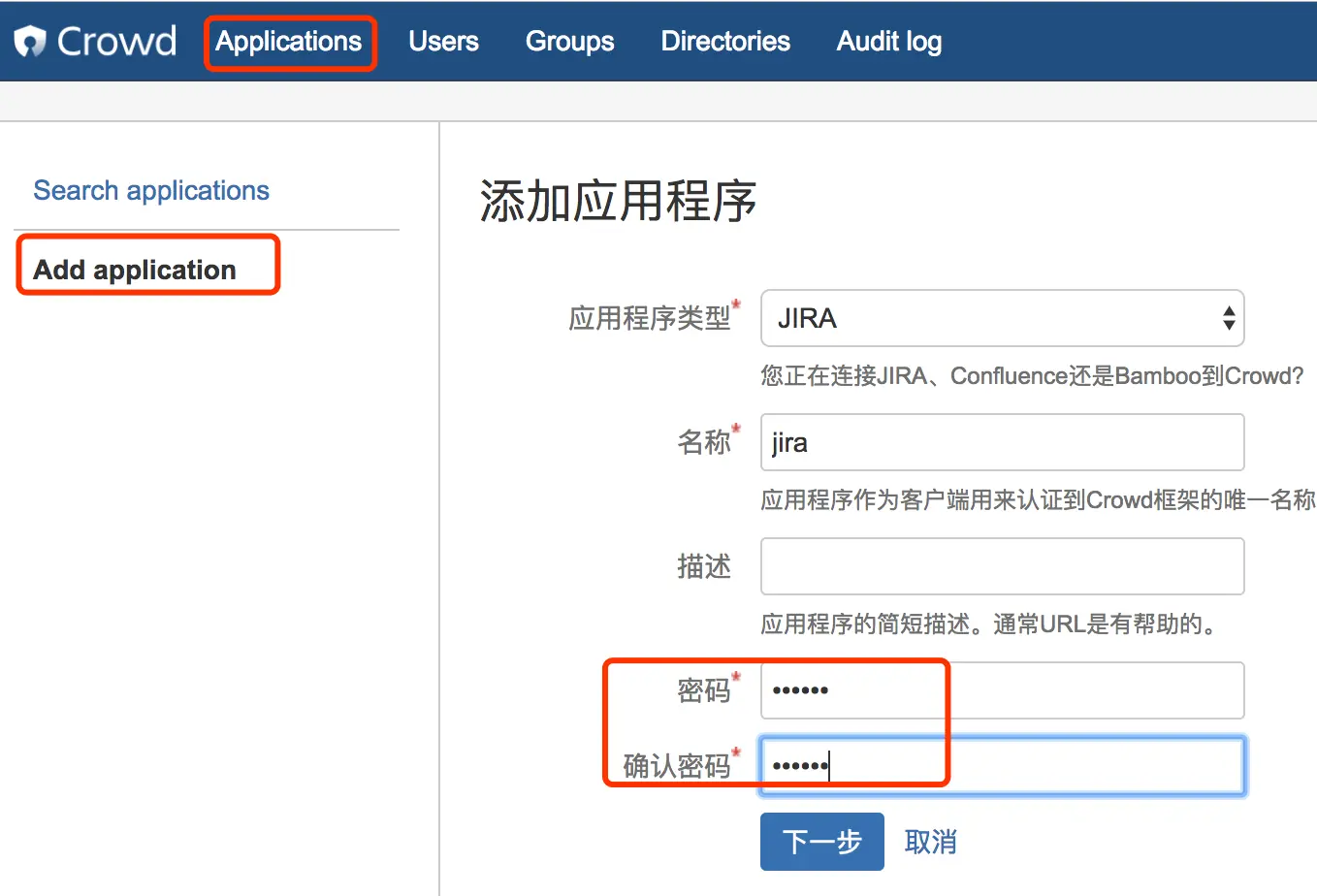Click the Crowd wordmark text in header
The width and height of the screenshot is (1317, 896).
pyautogui.click(x=116, y=42)
